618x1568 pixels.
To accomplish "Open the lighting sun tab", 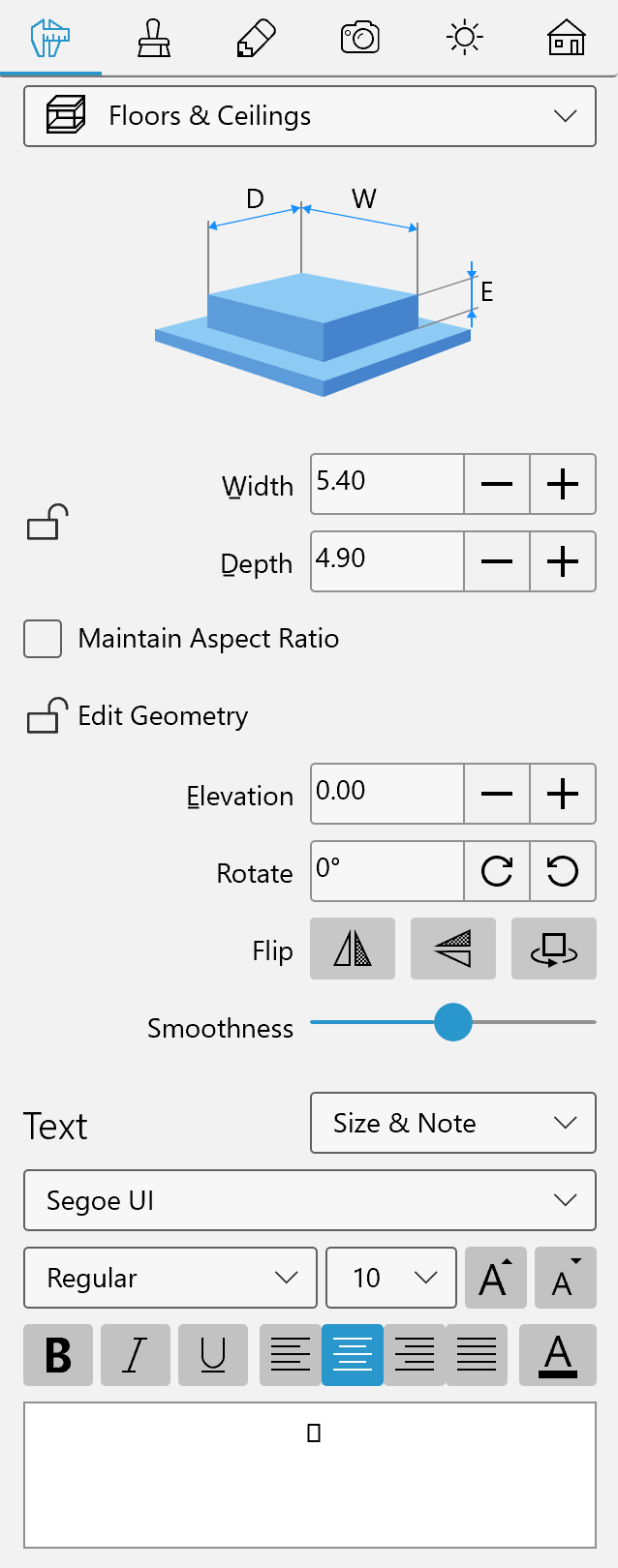I will 464,39.
